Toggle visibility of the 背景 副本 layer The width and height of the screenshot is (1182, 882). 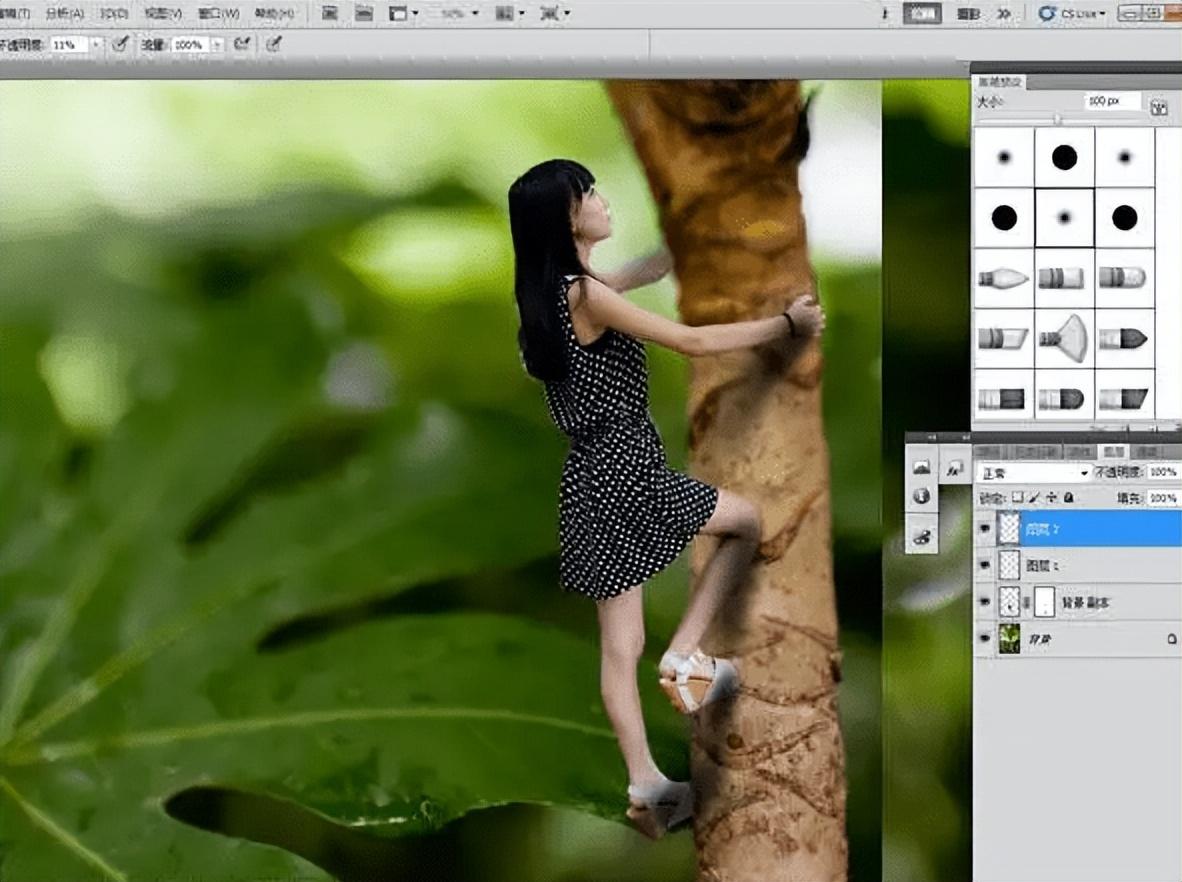(984, 602)
